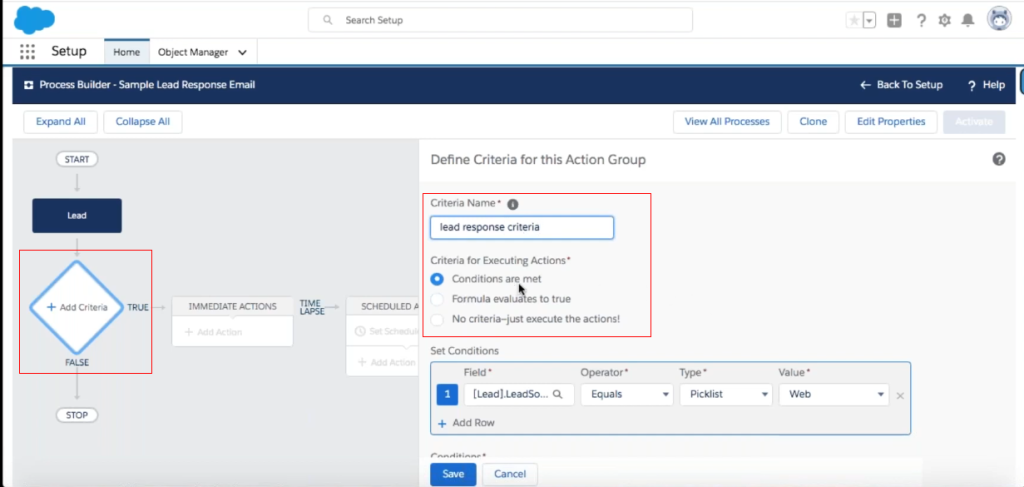Select No criteria just execute the actions

437,319
